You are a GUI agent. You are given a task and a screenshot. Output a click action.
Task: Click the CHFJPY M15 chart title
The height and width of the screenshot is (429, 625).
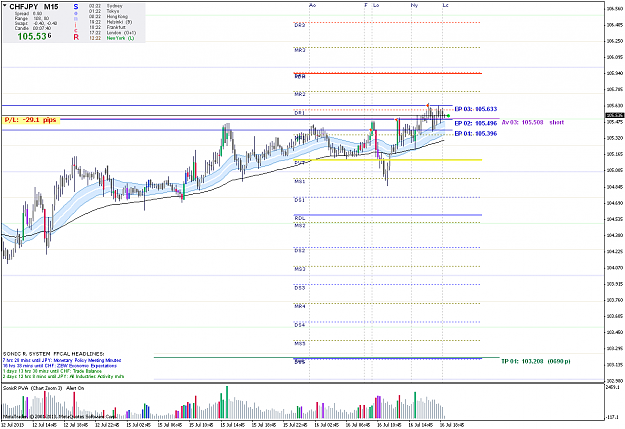pos(34,6)
